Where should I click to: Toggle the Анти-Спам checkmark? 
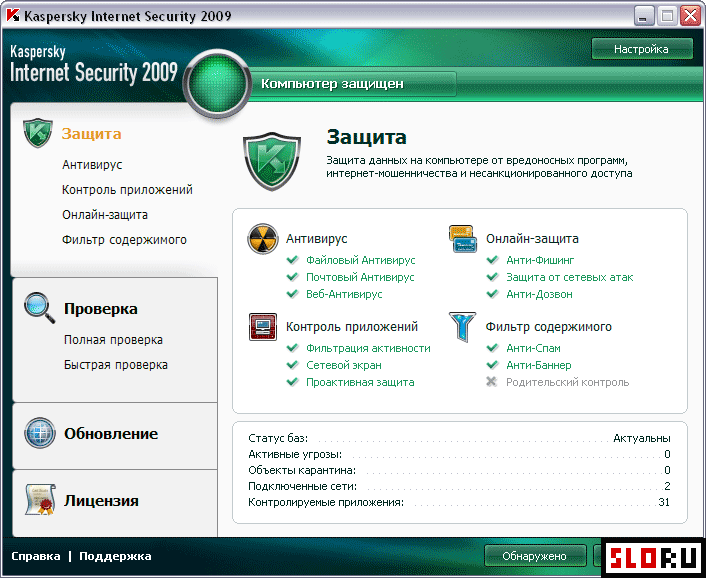(491, 348)
